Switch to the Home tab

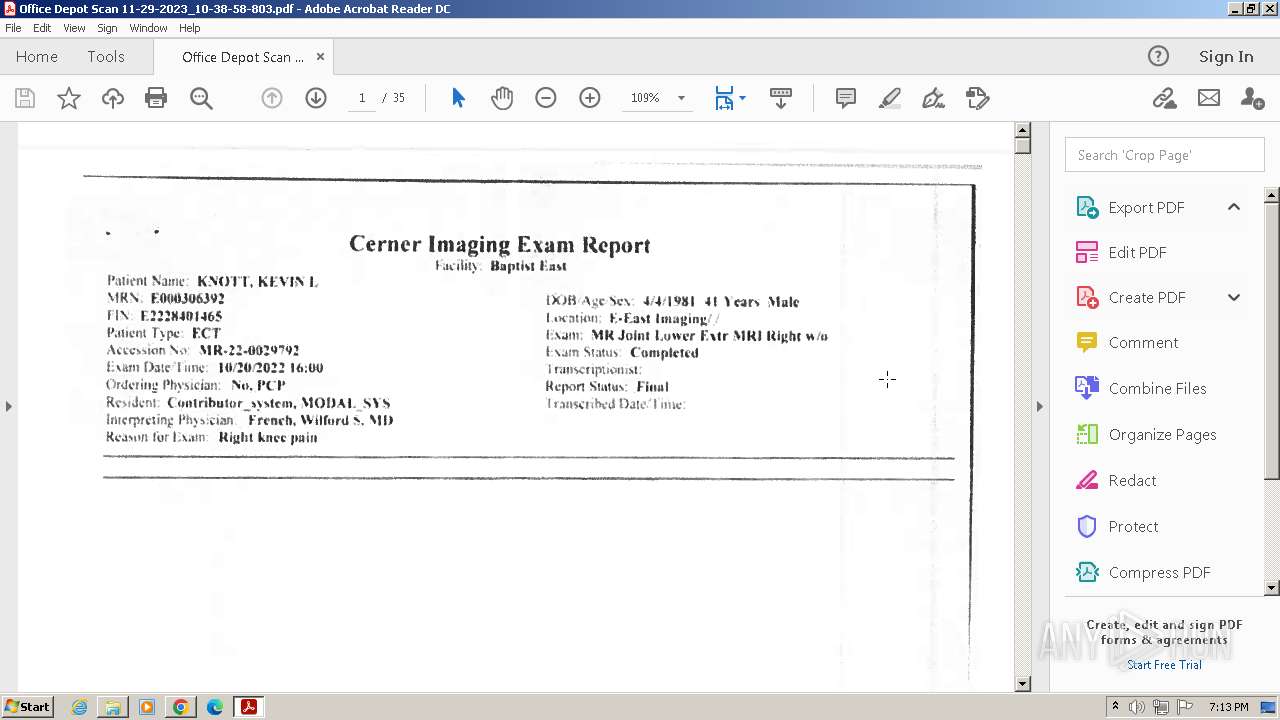tap(37, 57)
